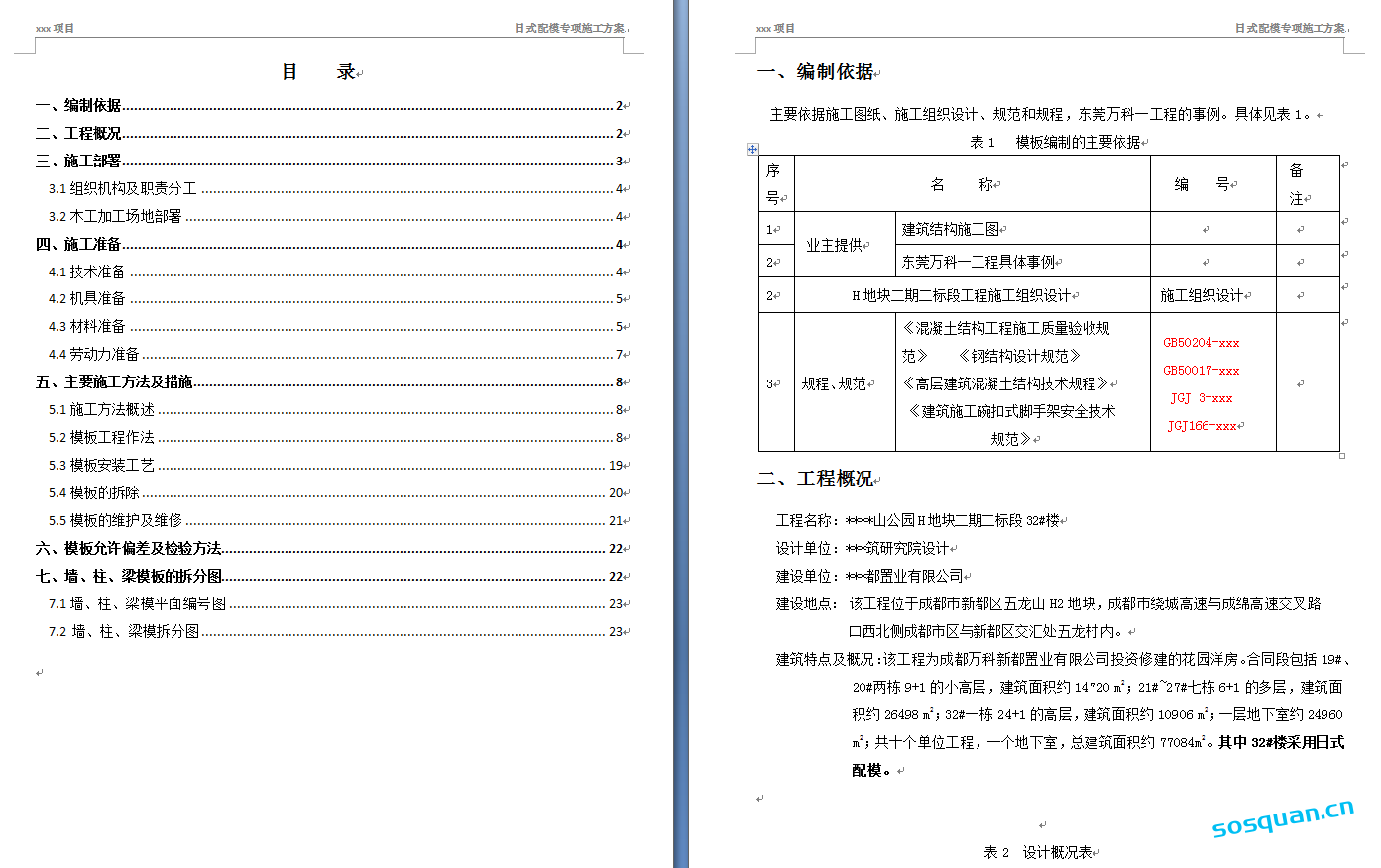Screen dimensions: 1381x868
Task: Open the '一、编制依据' contents entry
Action: [79, 105]
